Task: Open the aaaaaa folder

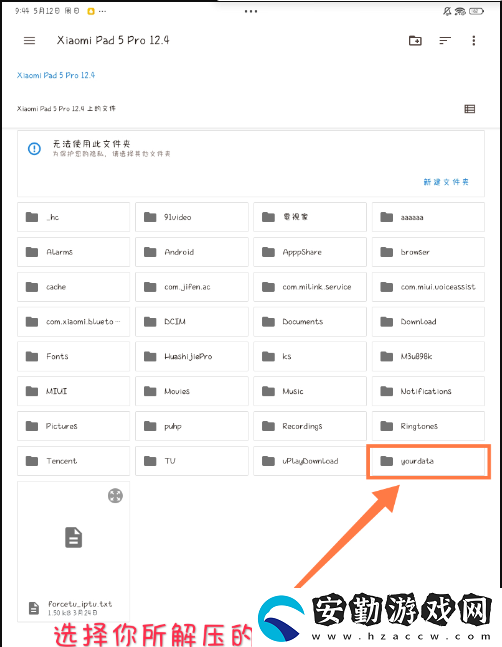Action: coord(428,217)
